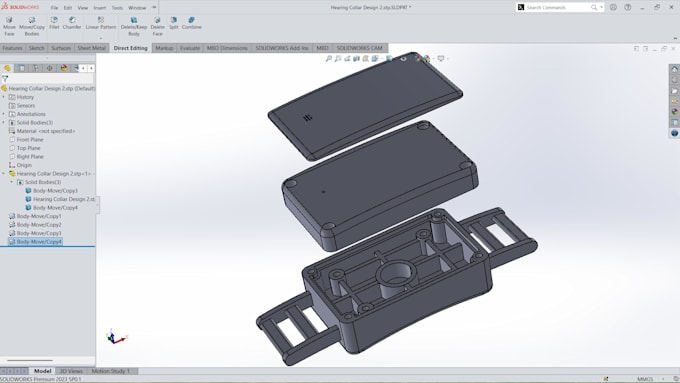Click the SOLIDWORKS logo
The width and height of the screenshot is (680, 383).
pyautogui.click(x=20, y=7)
